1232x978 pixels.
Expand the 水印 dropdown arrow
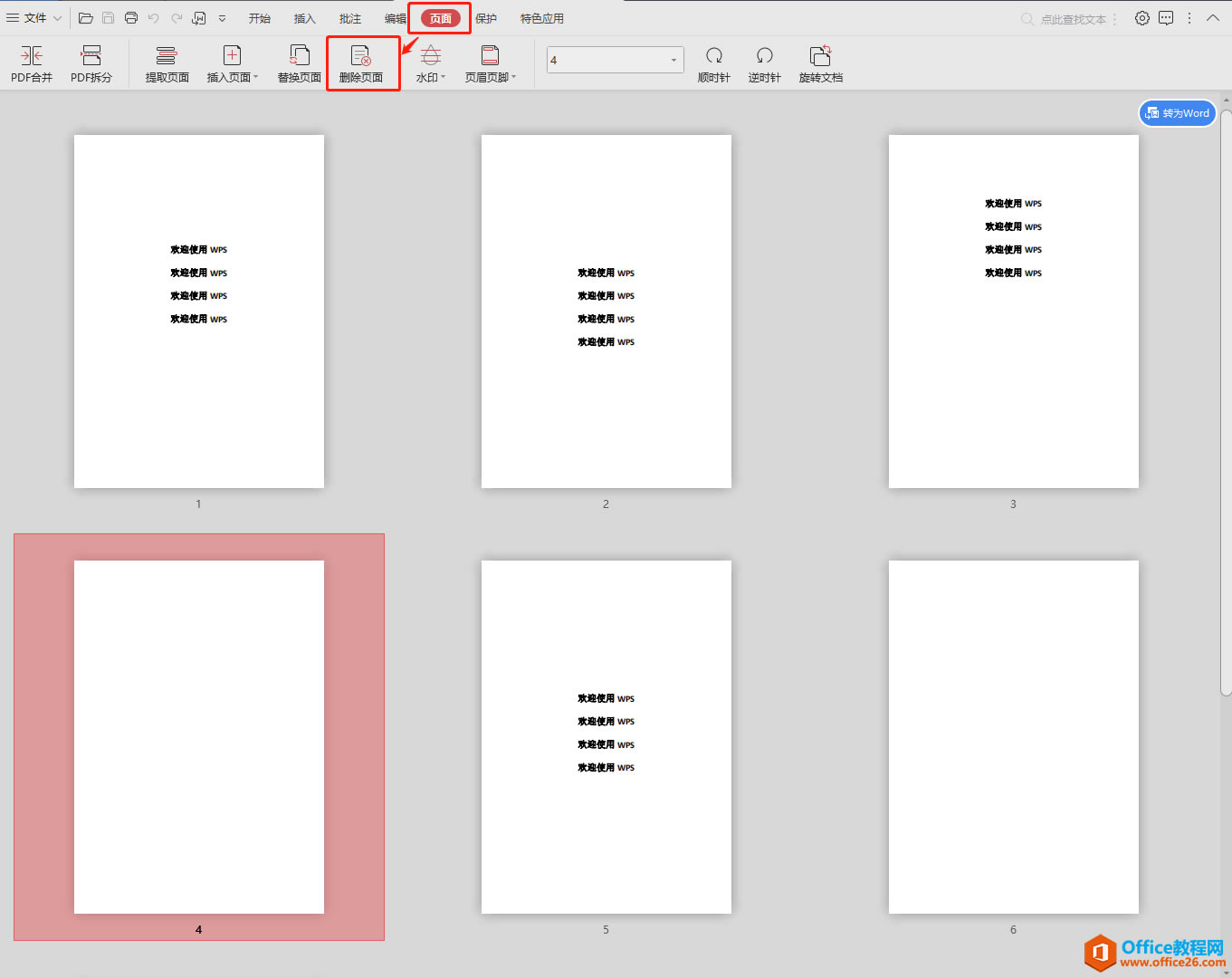pos(443,77)
